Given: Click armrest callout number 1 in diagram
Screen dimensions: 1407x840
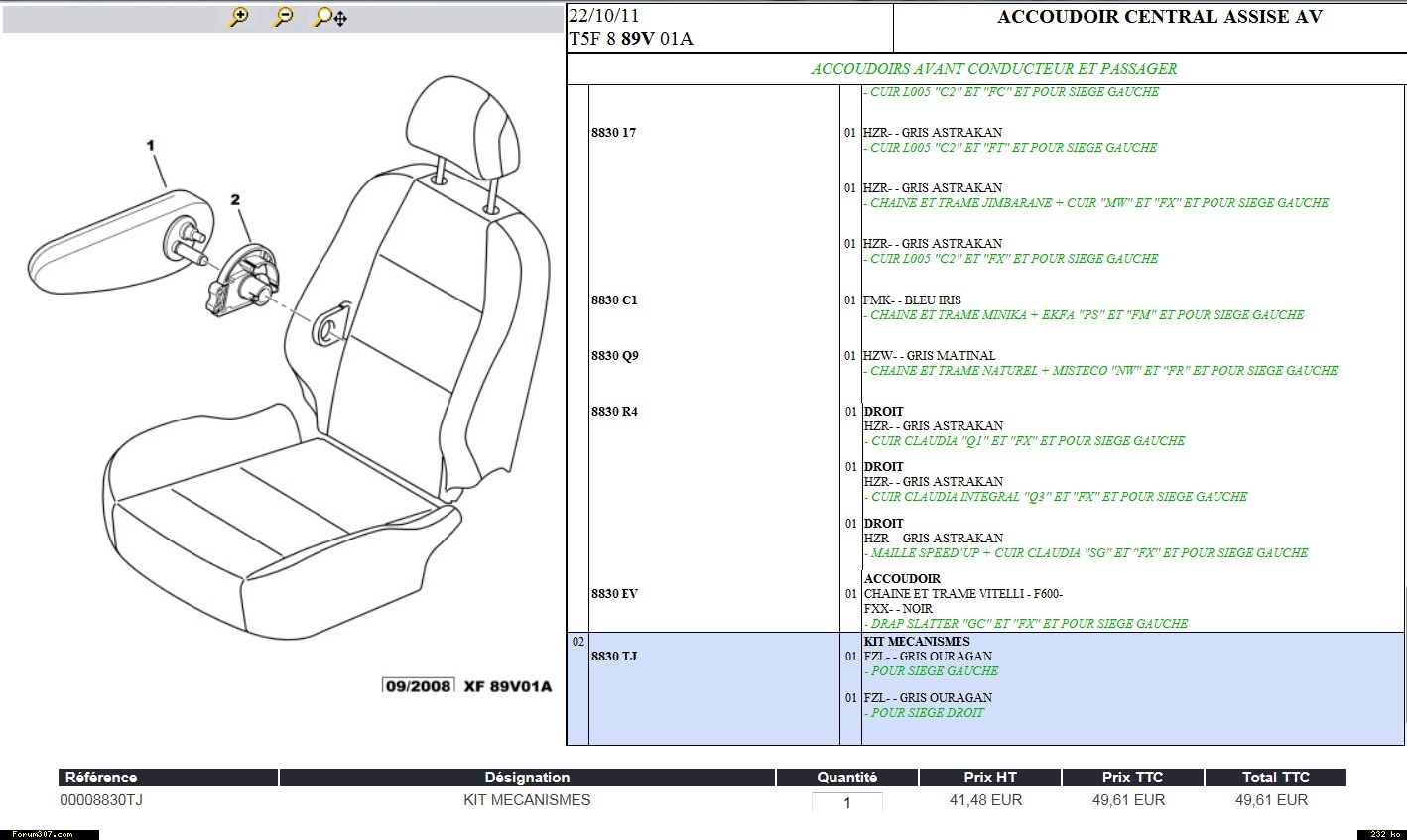Looking at the screenshot, I should (x=151, y=146).
